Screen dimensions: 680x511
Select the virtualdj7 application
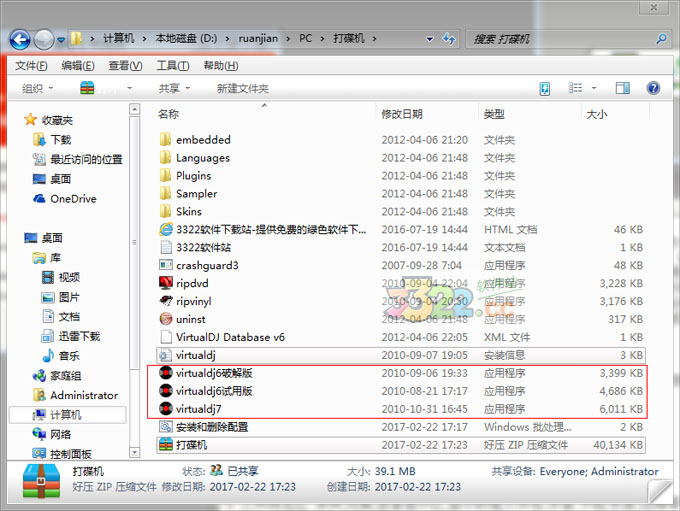(x=190, y=409)
